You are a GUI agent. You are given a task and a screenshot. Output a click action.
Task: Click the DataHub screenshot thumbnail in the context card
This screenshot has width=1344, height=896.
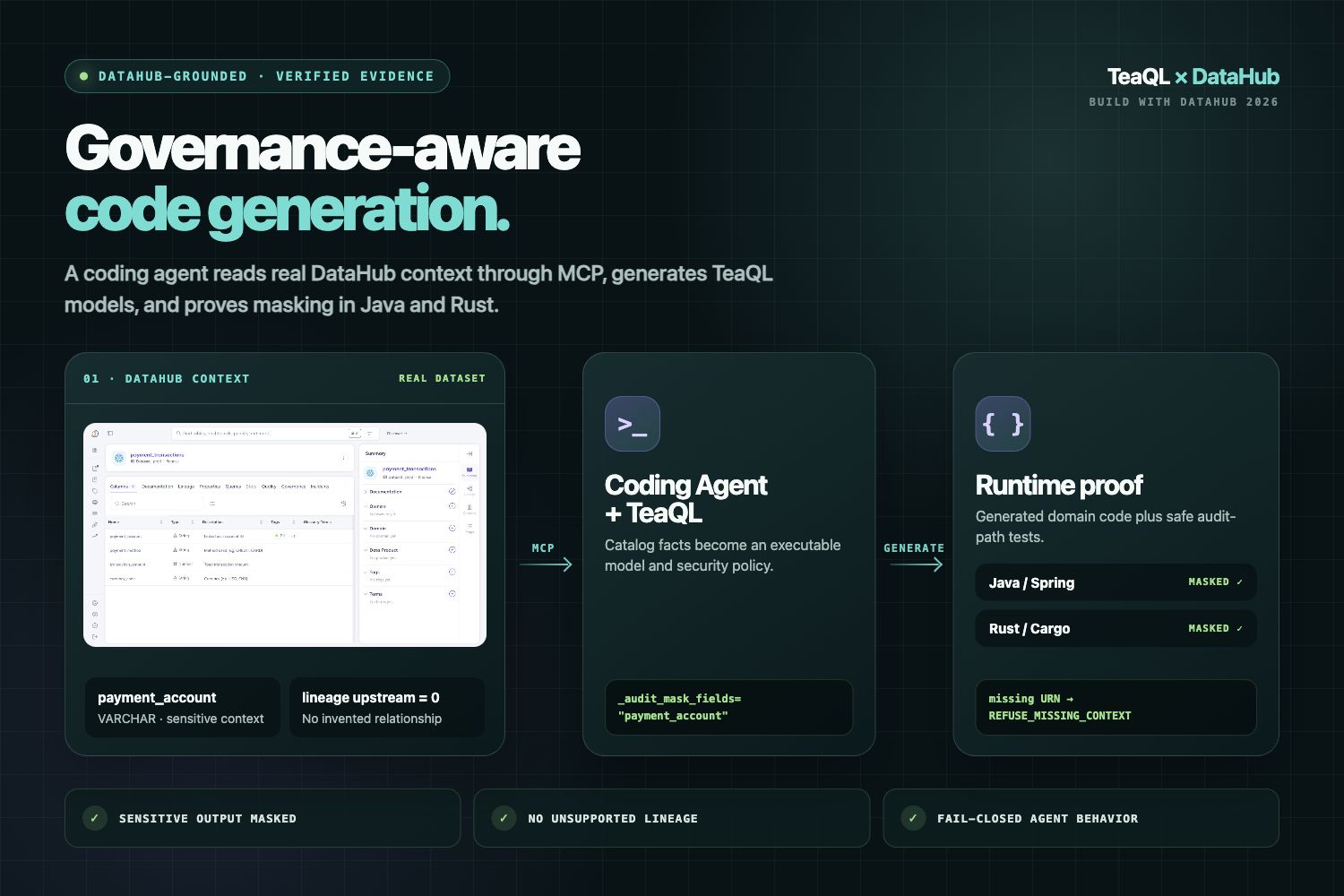click(285, 535)
